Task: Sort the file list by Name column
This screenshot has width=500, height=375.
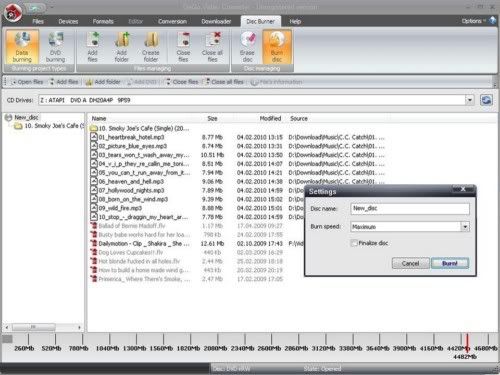Action: tap(99, 118)
